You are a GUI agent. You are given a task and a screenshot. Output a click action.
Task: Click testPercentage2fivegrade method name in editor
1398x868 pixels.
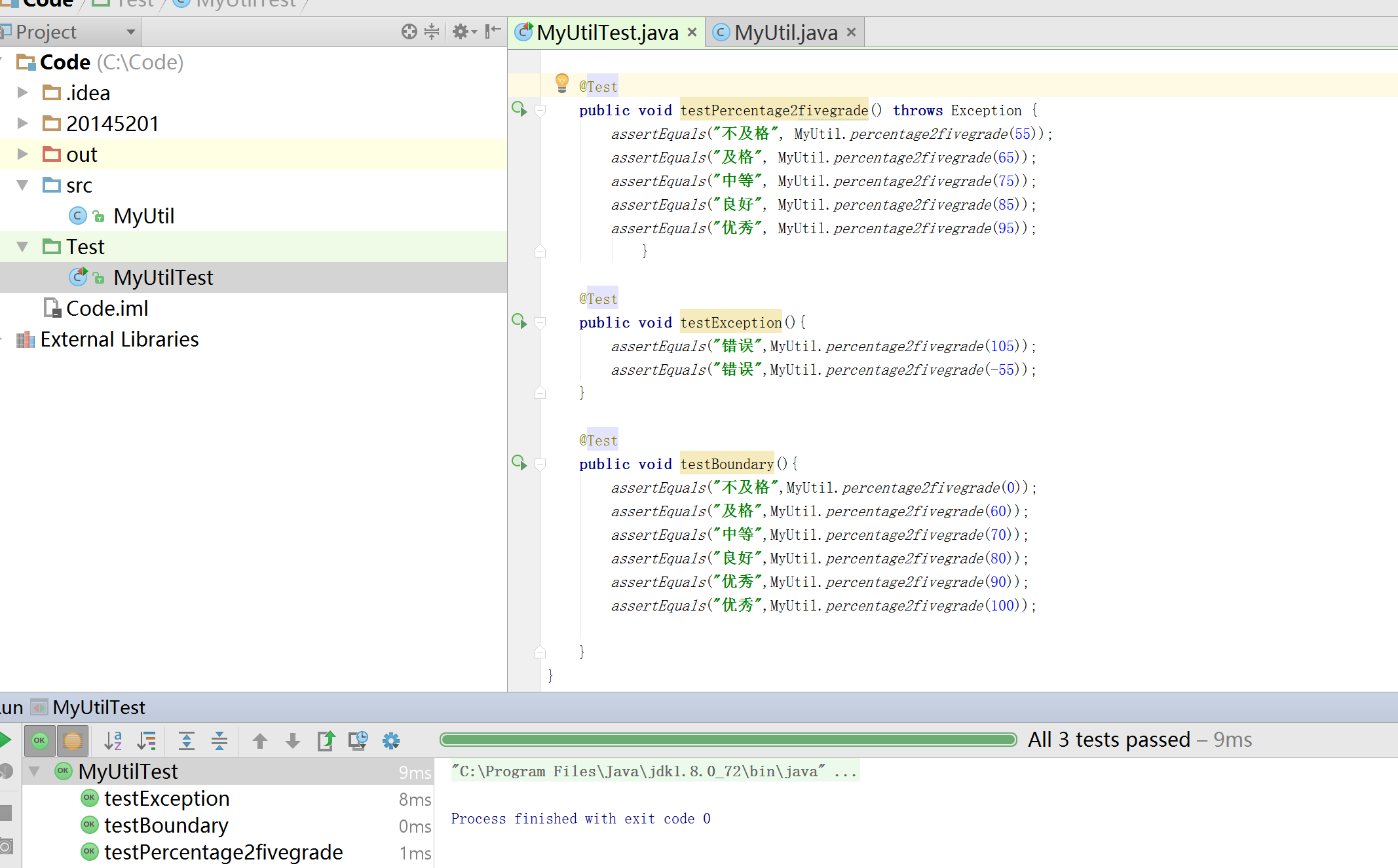(774, 110)
